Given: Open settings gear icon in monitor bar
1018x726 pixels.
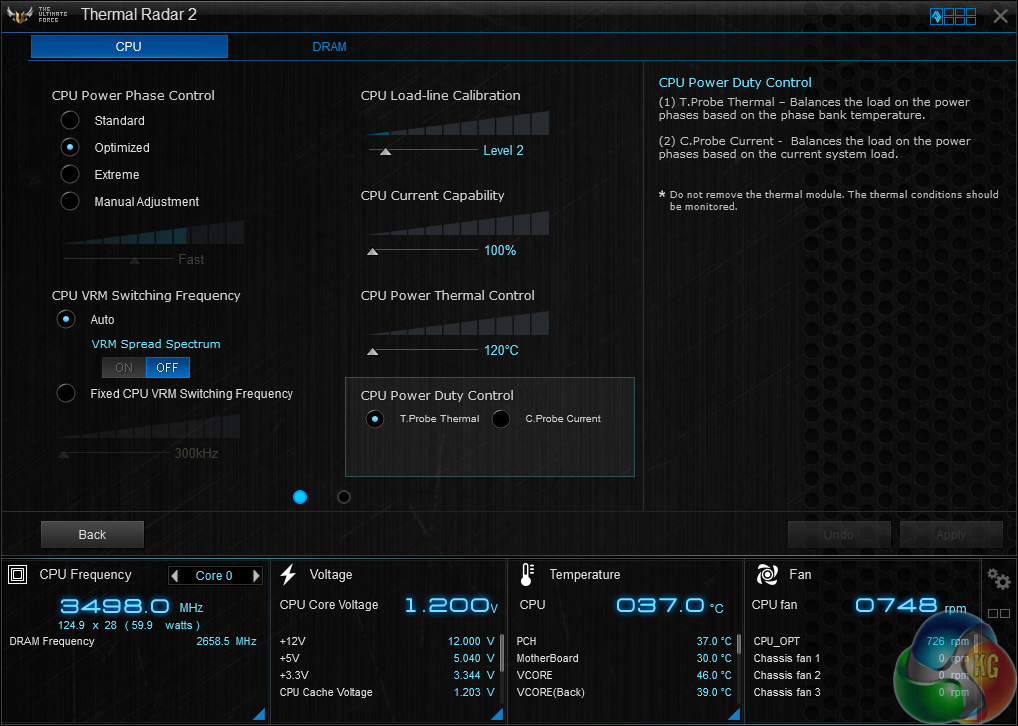Looking at the screenshot, I should [x=998, y=578].
